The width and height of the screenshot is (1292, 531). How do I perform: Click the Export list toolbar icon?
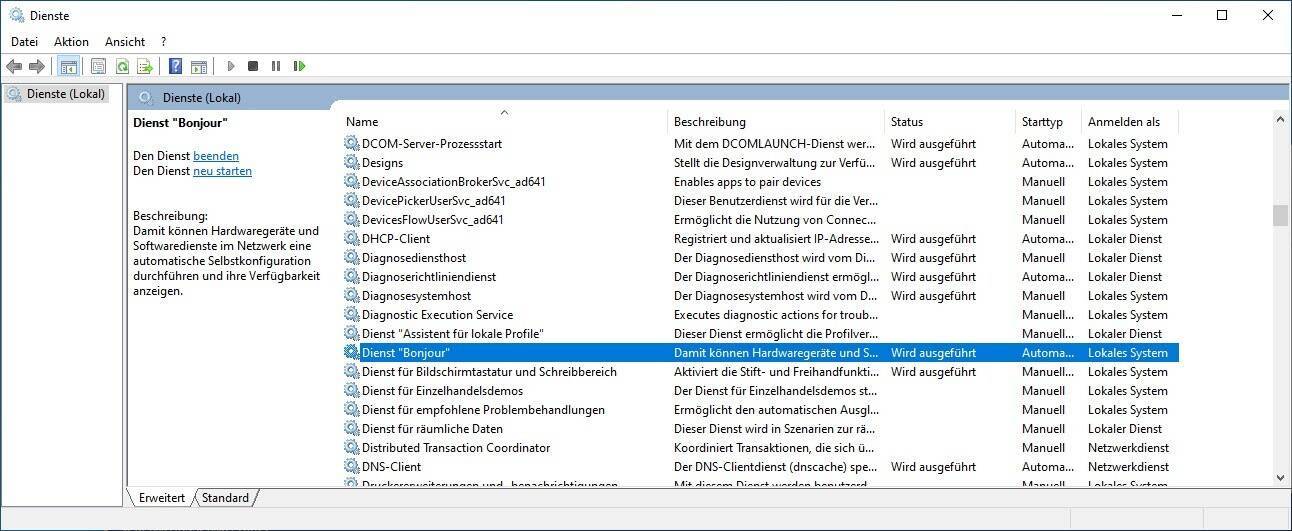point(145,66)
